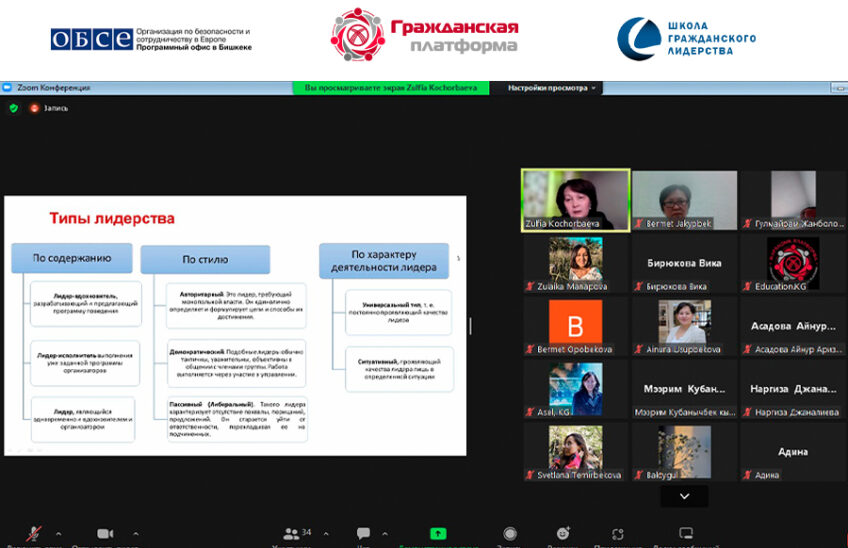Click the whiteboard icon in toolbar
This screenshot has width=848, height=548.
click(x=686, y=534)
